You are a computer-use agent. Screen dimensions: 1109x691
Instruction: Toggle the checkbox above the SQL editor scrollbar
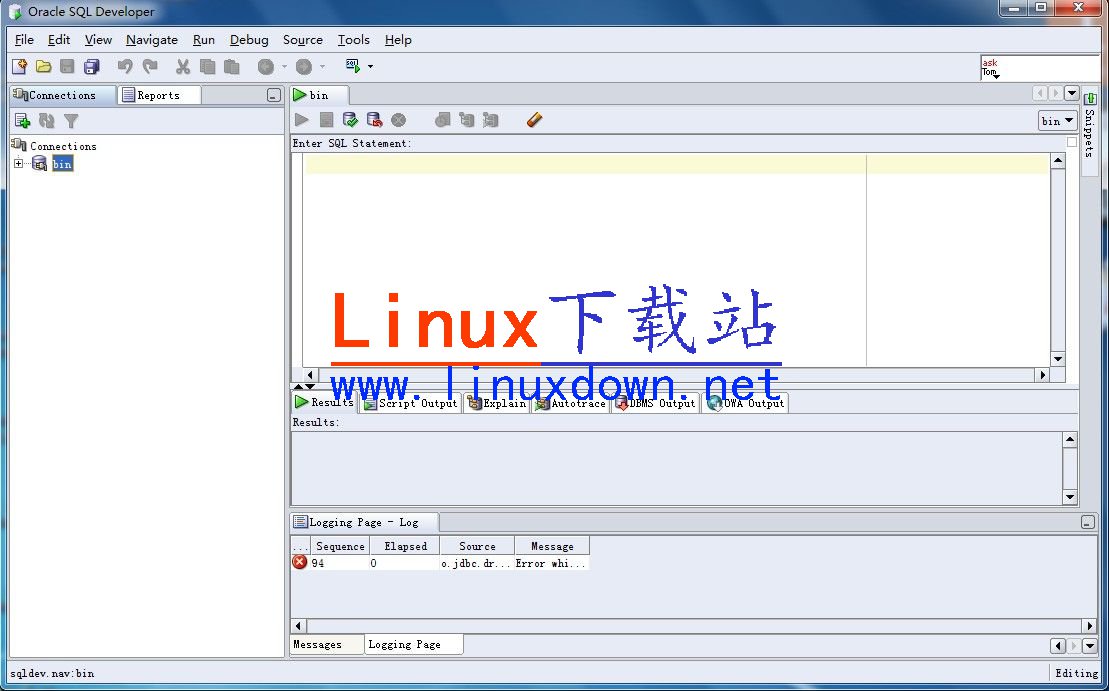[1072, 142]
